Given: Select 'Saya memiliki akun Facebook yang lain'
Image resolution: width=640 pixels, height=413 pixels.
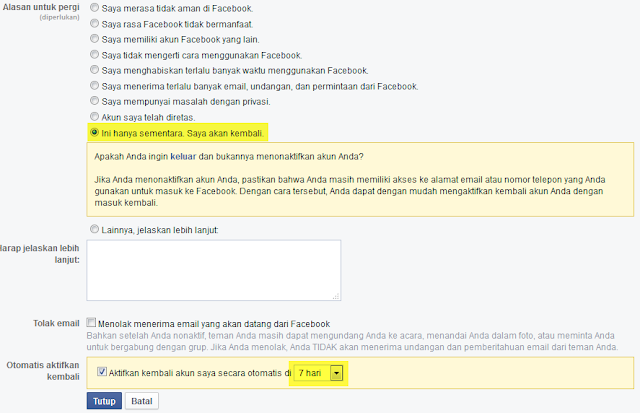Looking at the screenshot, I should [x=94, y=38].
